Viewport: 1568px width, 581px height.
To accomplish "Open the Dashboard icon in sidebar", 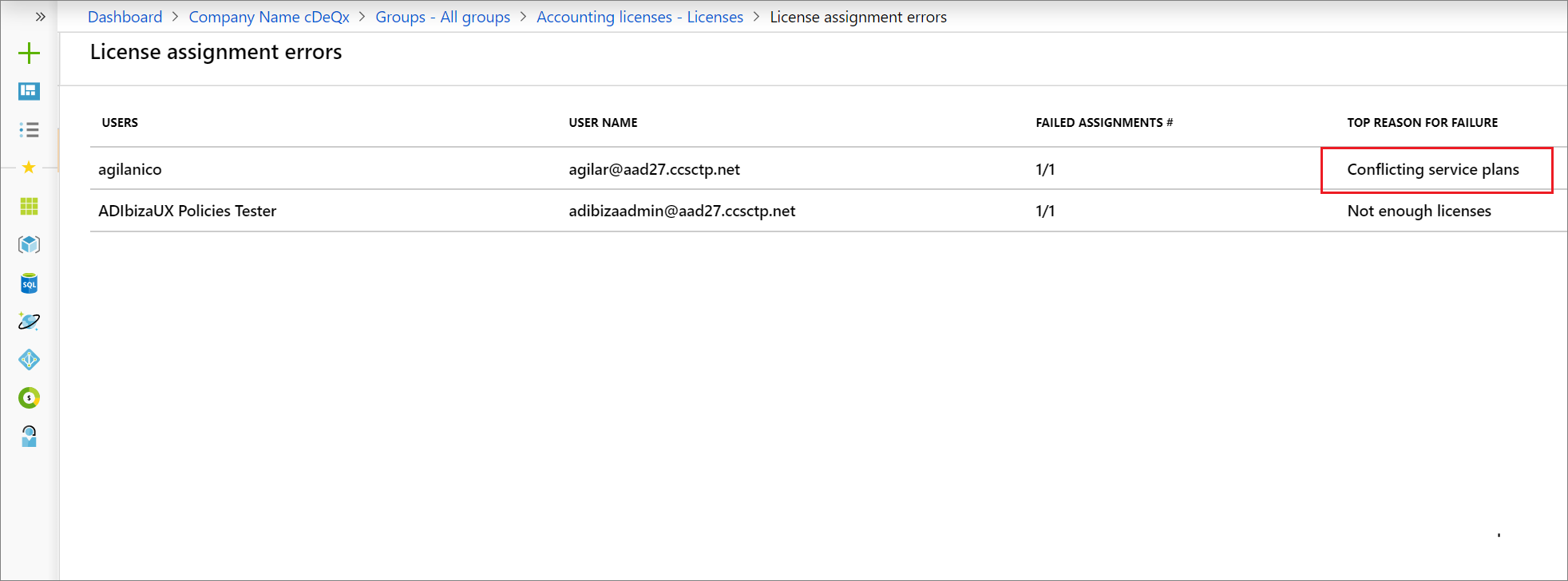I will (29, 91).
